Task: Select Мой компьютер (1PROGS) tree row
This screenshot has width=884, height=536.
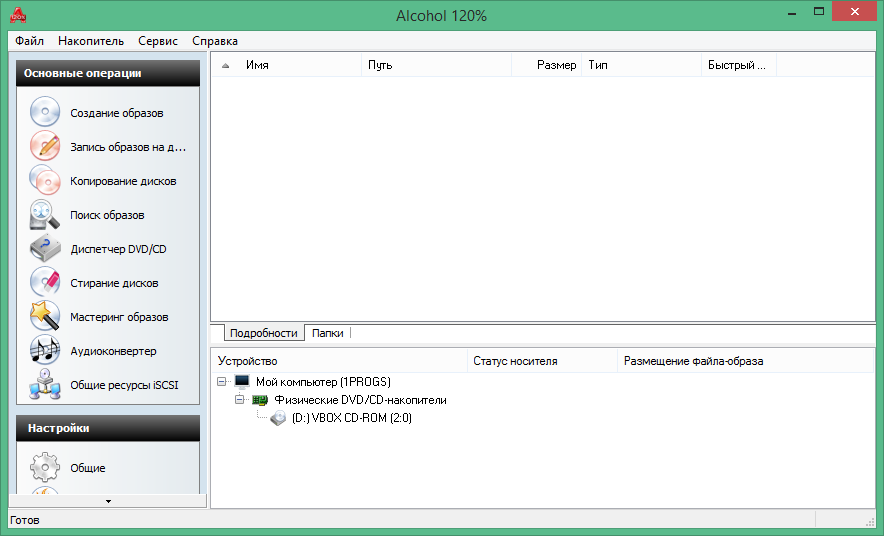Action: (323, 382)
